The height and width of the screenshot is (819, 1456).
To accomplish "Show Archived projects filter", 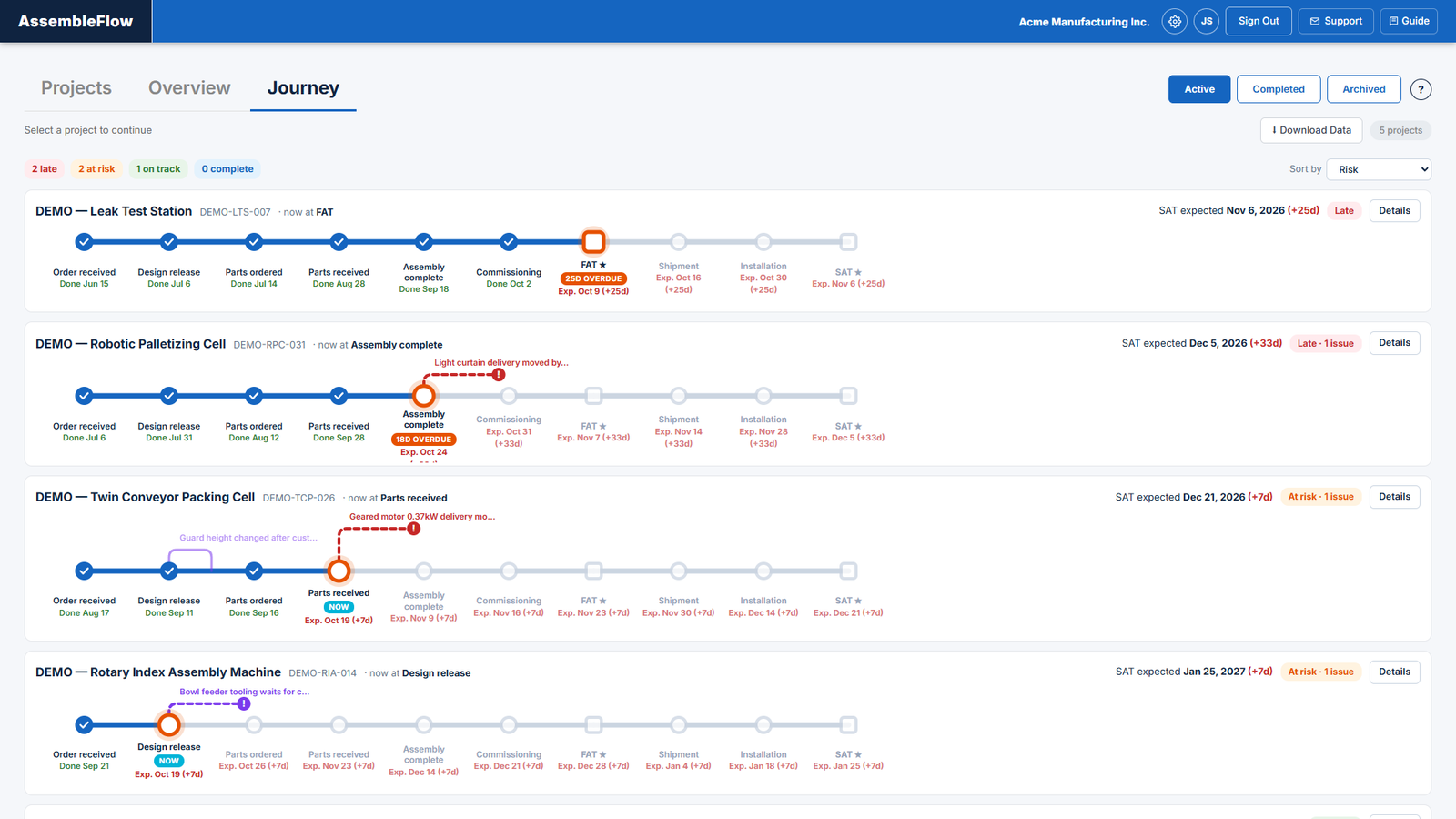I will click(1364, 89).
